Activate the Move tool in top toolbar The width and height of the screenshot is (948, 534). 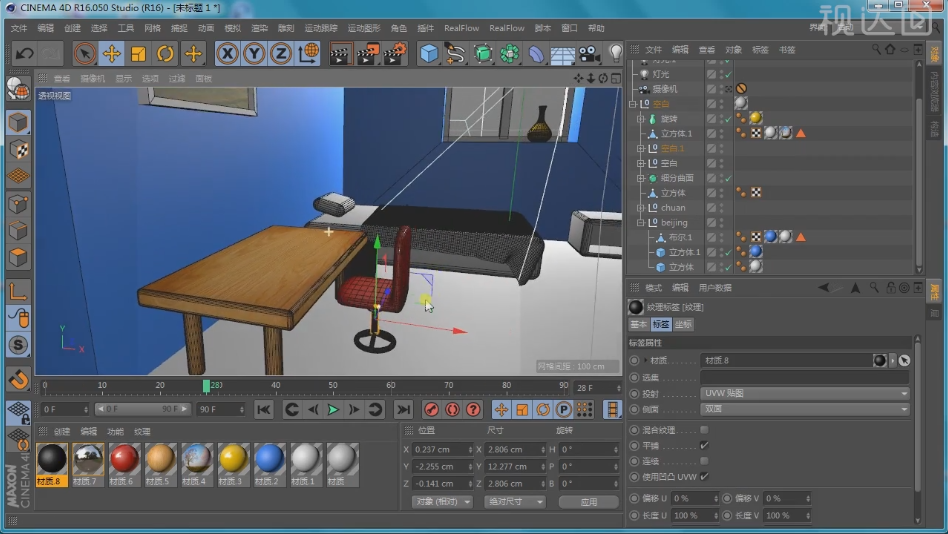[112, 54]
